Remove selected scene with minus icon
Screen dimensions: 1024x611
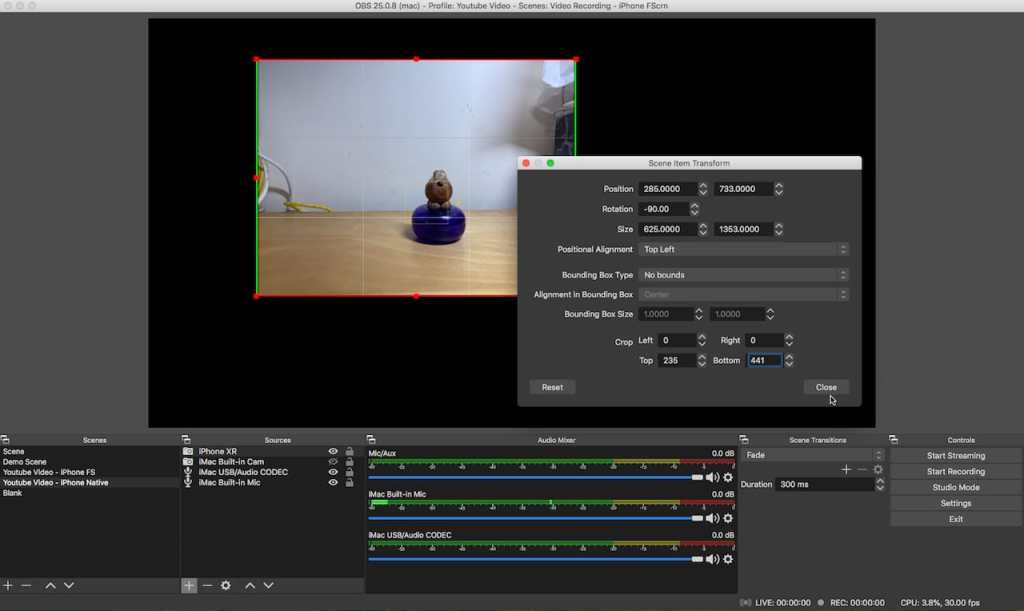[x=26, y=585]
